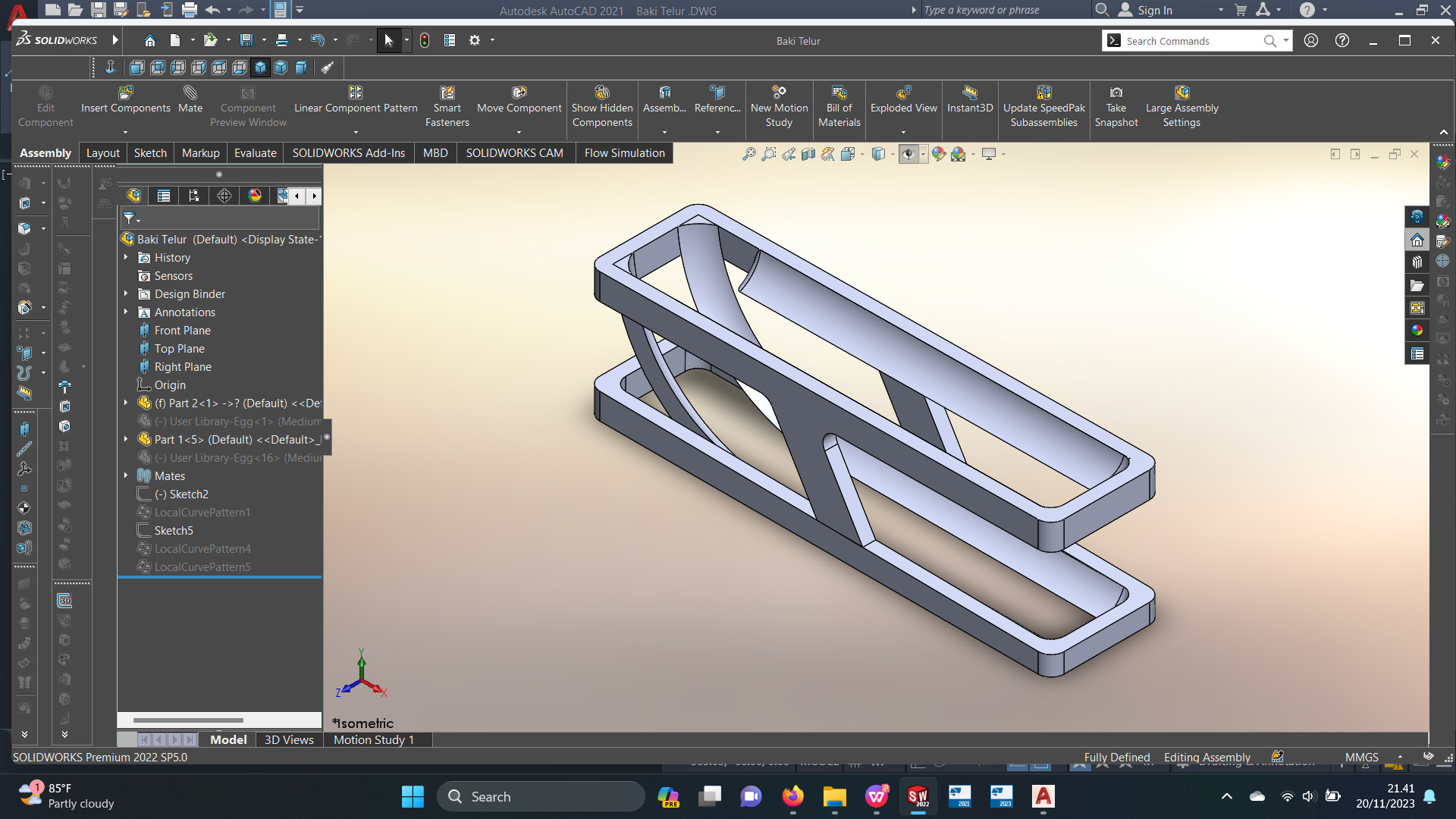
Task: Open the Exploded View dropdown arrow
Action: point(903,133)
